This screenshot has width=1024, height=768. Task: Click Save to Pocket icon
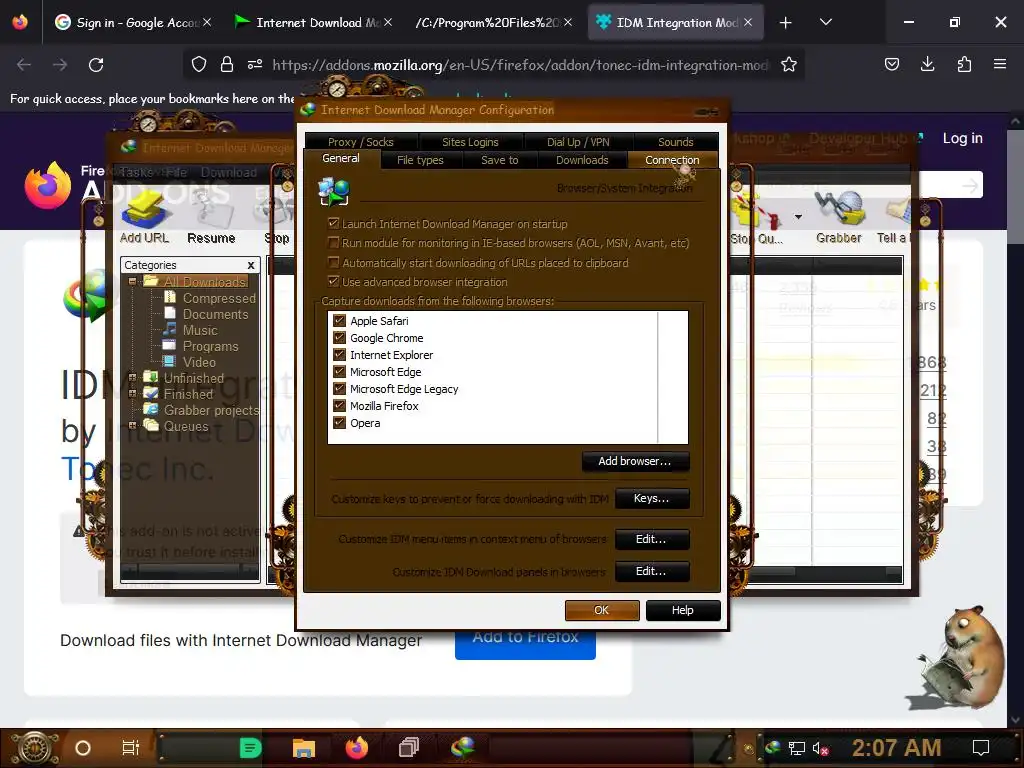891,64
